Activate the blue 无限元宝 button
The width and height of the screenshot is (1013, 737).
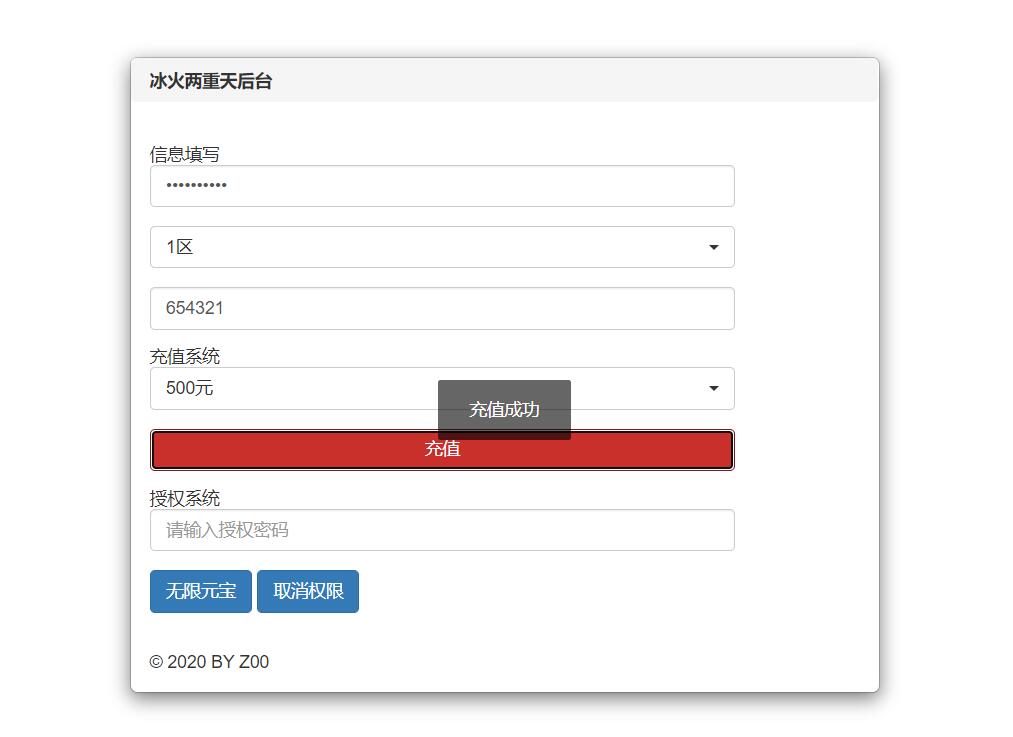[200, 591]
